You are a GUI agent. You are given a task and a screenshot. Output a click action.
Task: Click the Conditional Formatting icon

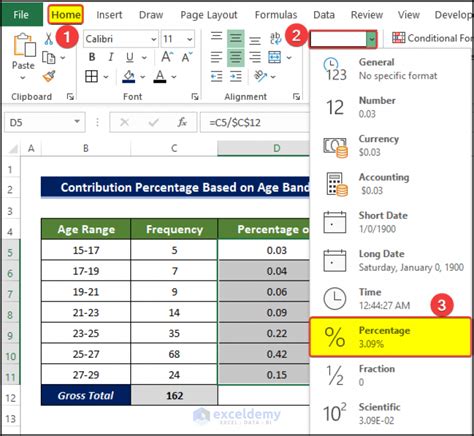tap(399, 38)
